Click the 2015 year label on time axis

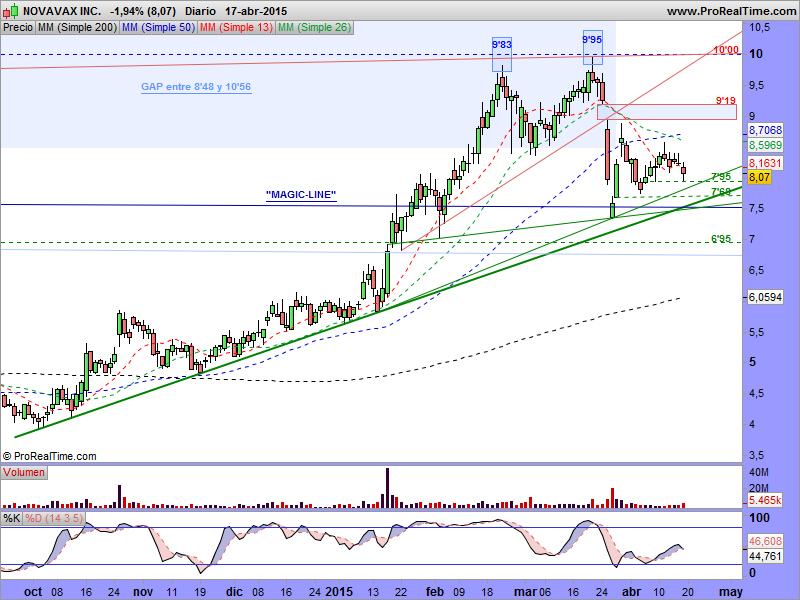(339, 592)
